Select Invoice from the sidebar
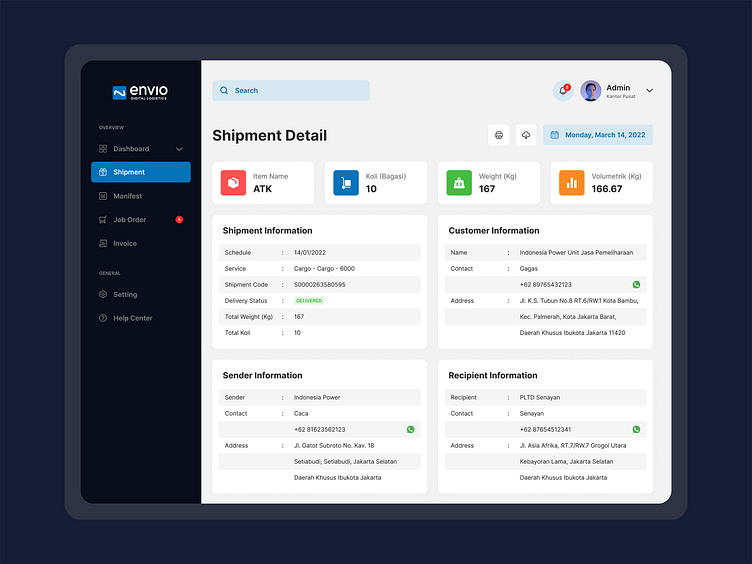Viewport: 752px width, 564px height. tap(125, 244)
